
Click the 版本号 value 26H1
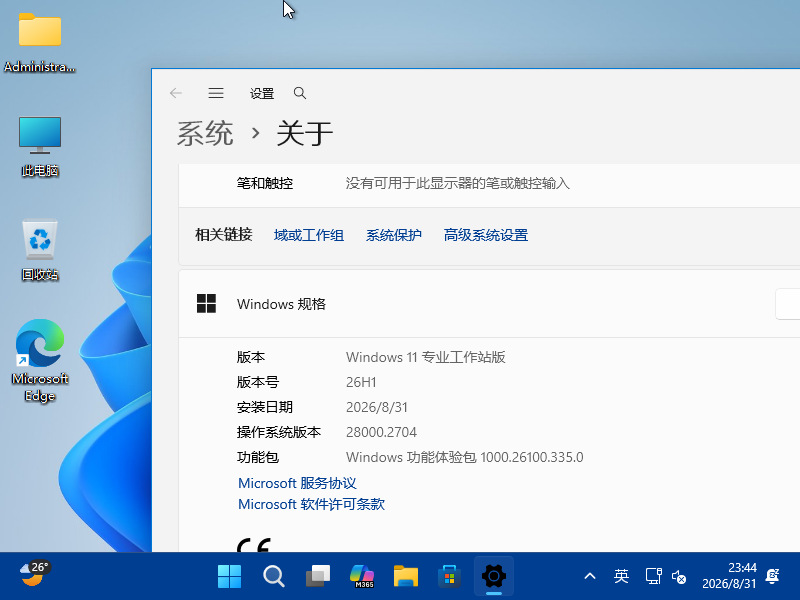(361, 382)
